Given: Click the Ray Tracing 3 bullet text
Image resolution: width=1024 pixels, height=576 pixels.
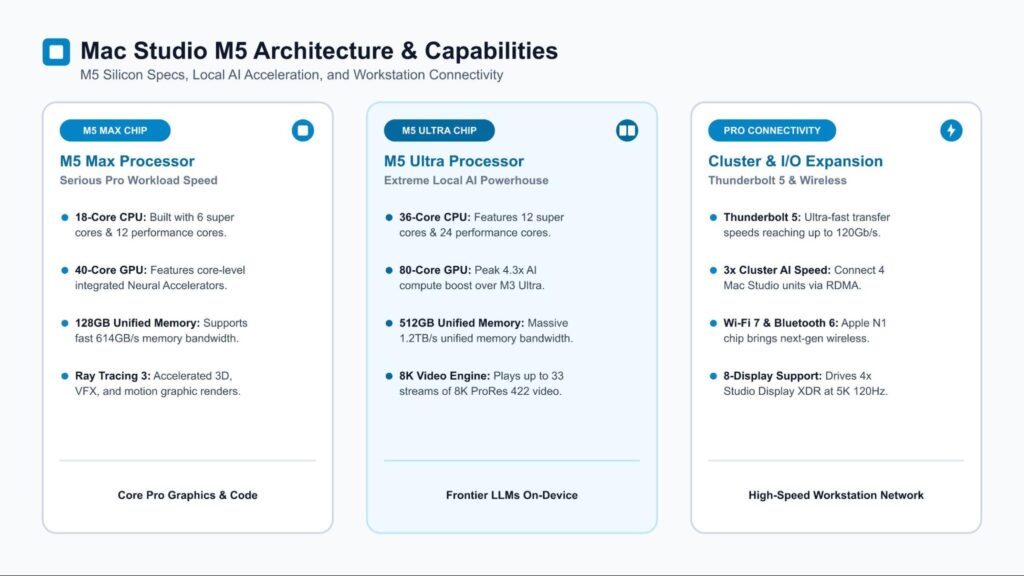Looking at the screenshot, I should (157, 383).
